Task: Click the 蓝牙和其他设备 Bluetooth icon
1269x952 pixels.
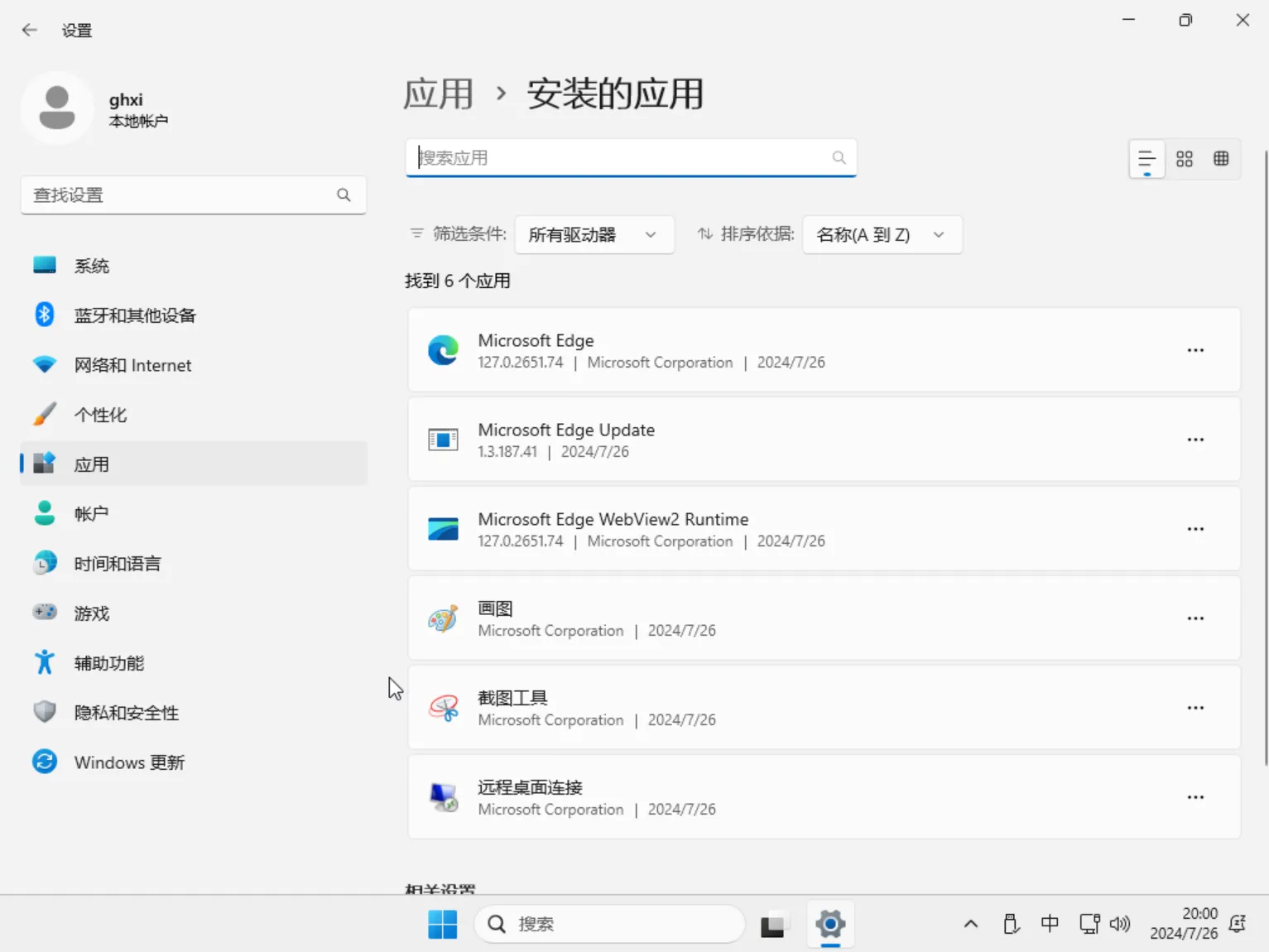Action: [44, 315]
